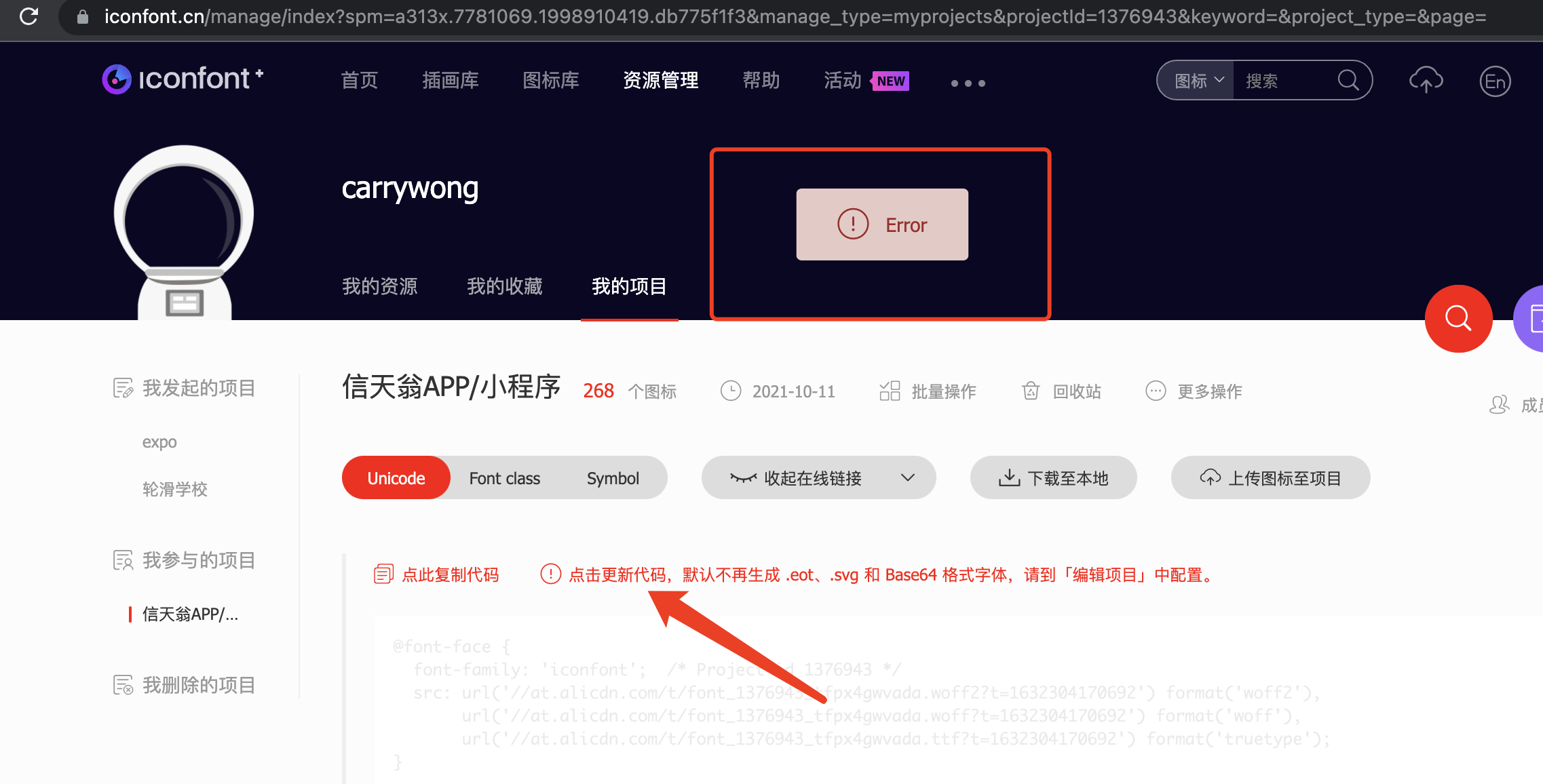Click 下载至本地 to download locally
The width and height of the screenshot is (1543, 784).
(1053, 477)
